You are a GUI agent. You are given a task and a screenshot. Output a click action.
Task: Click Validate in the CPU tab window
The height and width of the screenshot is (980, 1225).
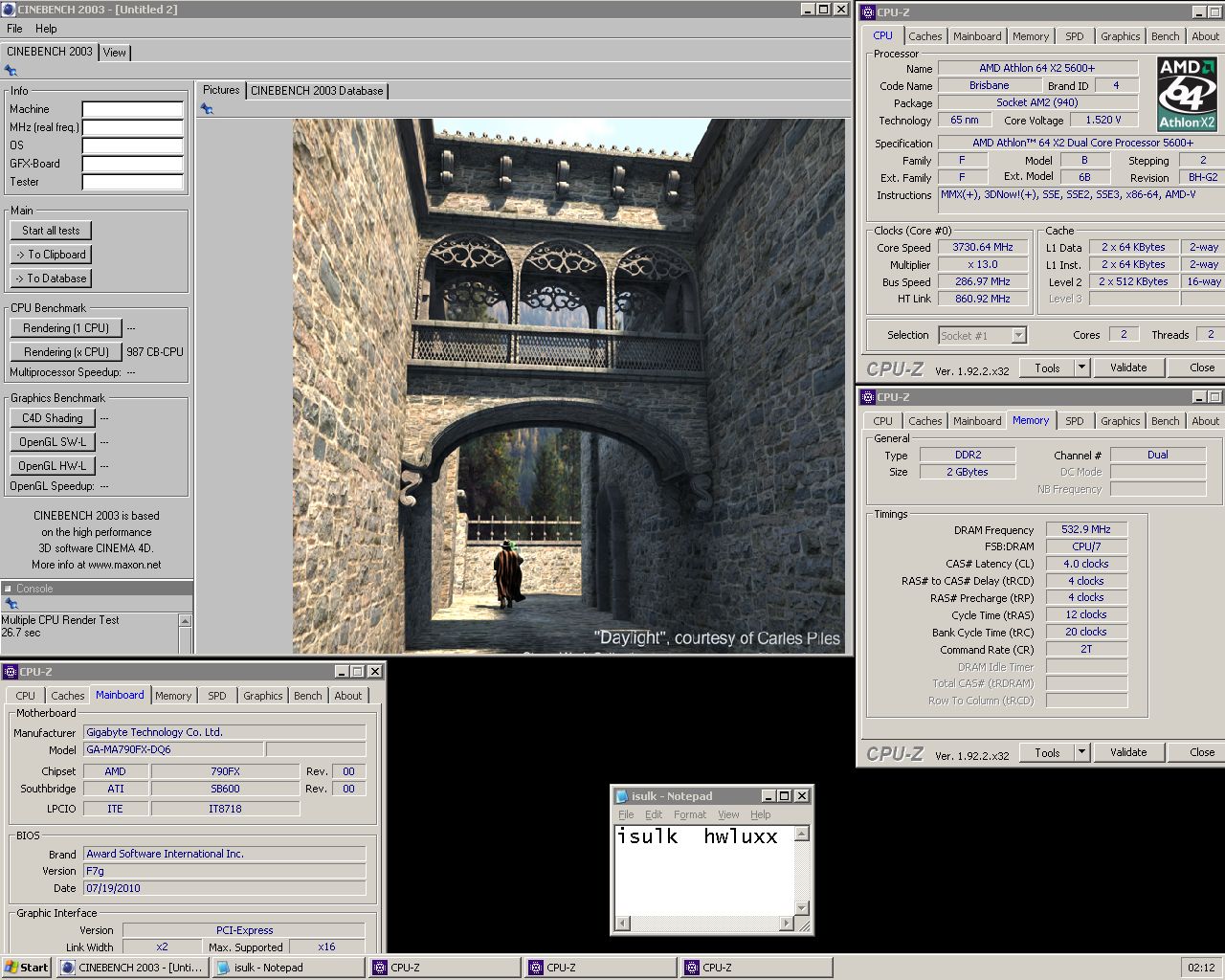(1128, 367)
